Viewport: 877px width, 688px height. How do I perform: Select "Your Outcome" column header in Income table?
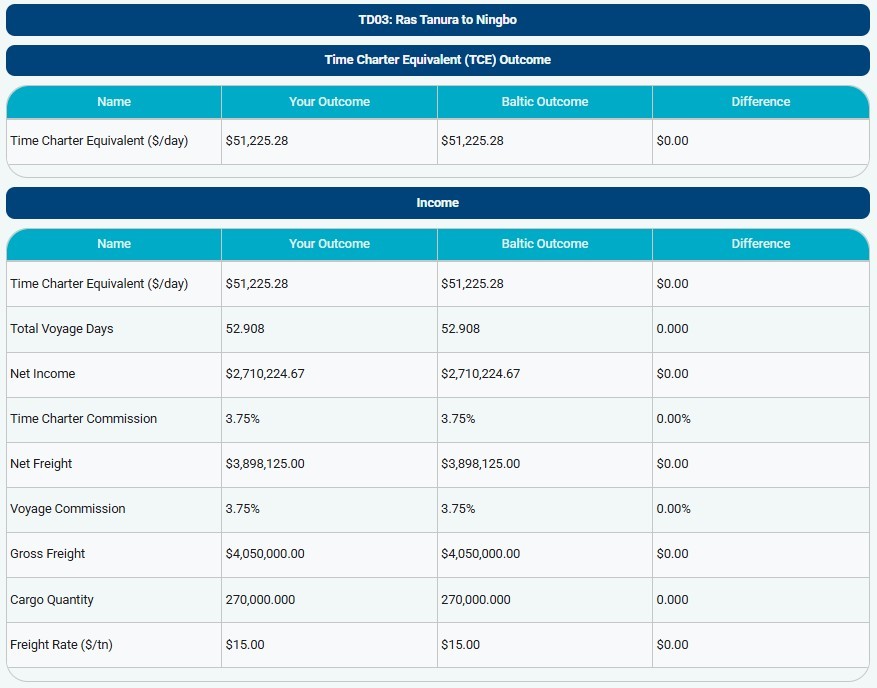(x=329, y=244)
